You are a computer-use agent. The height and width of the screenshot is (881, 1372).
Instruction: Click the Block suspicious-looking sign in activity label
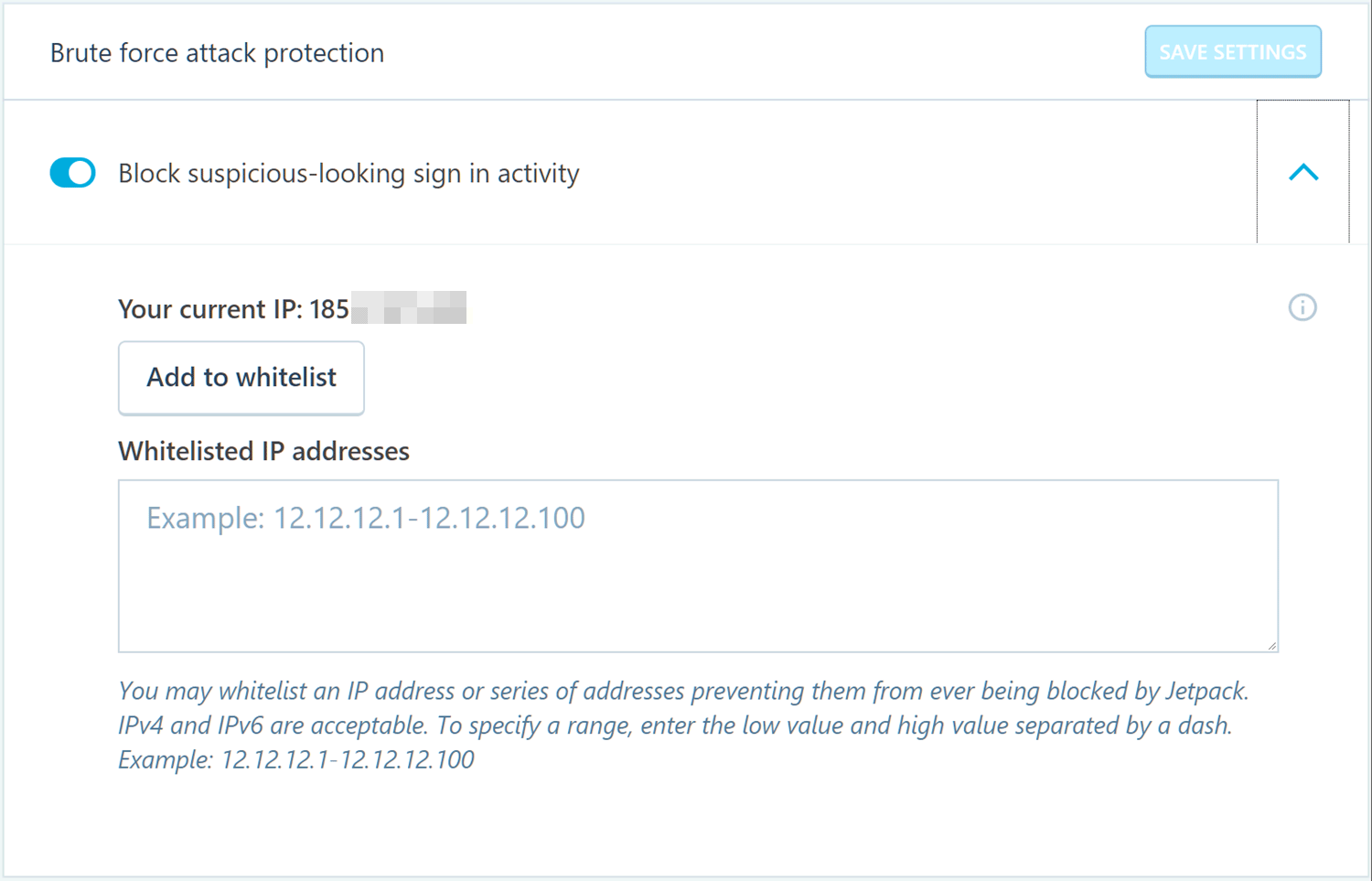(x=348, y=173)
